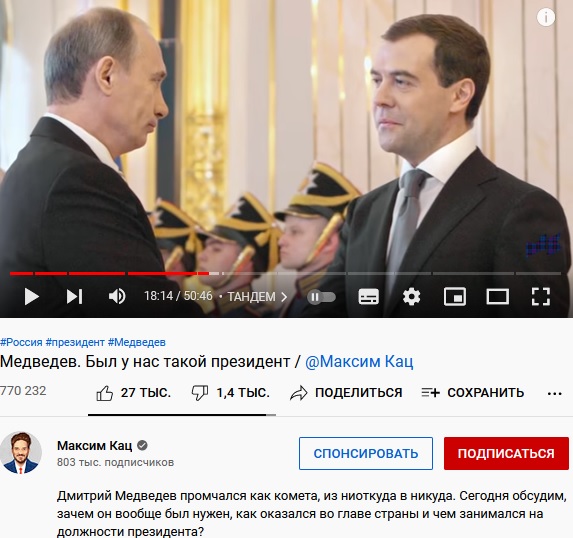Enable theater mode view
This screenshot has width=573, height=538.
pos(498,297)
